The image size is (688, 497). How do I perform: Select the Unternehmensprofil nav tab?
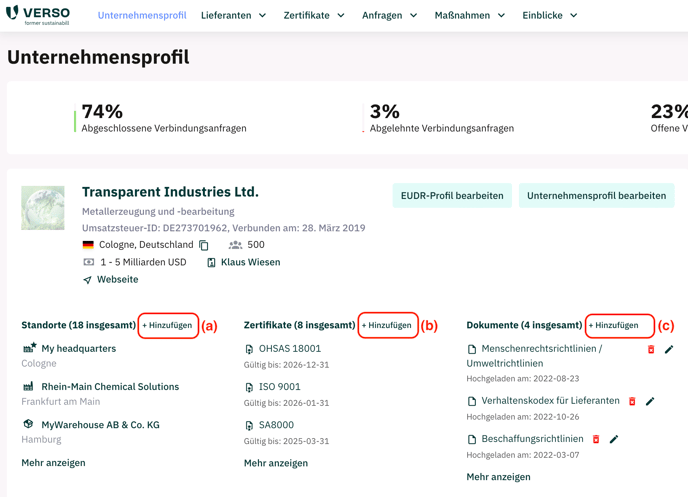(142, 15)
